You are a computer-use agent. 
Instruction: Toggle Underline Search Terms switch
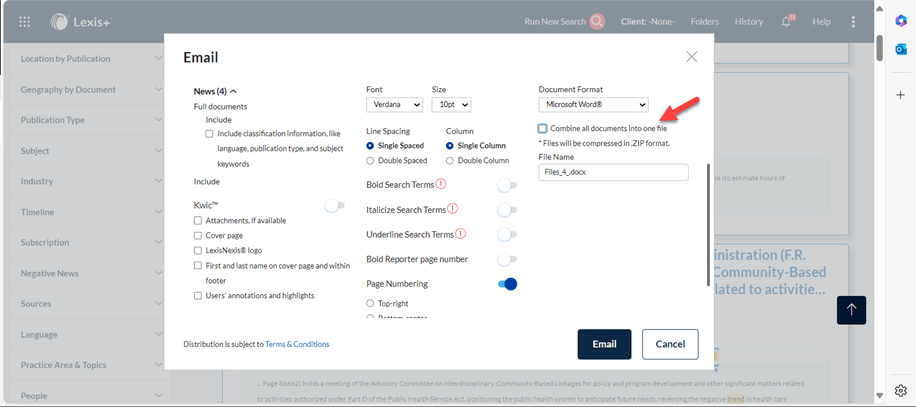(x=507, y=235)
